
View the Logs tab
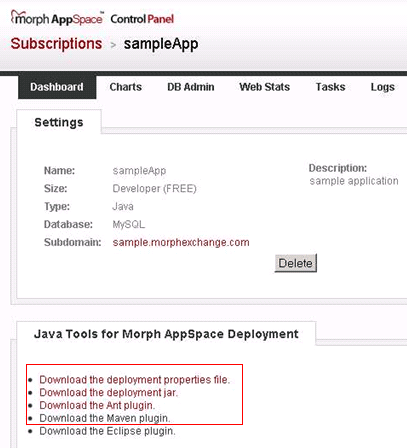tap(383, 87)
